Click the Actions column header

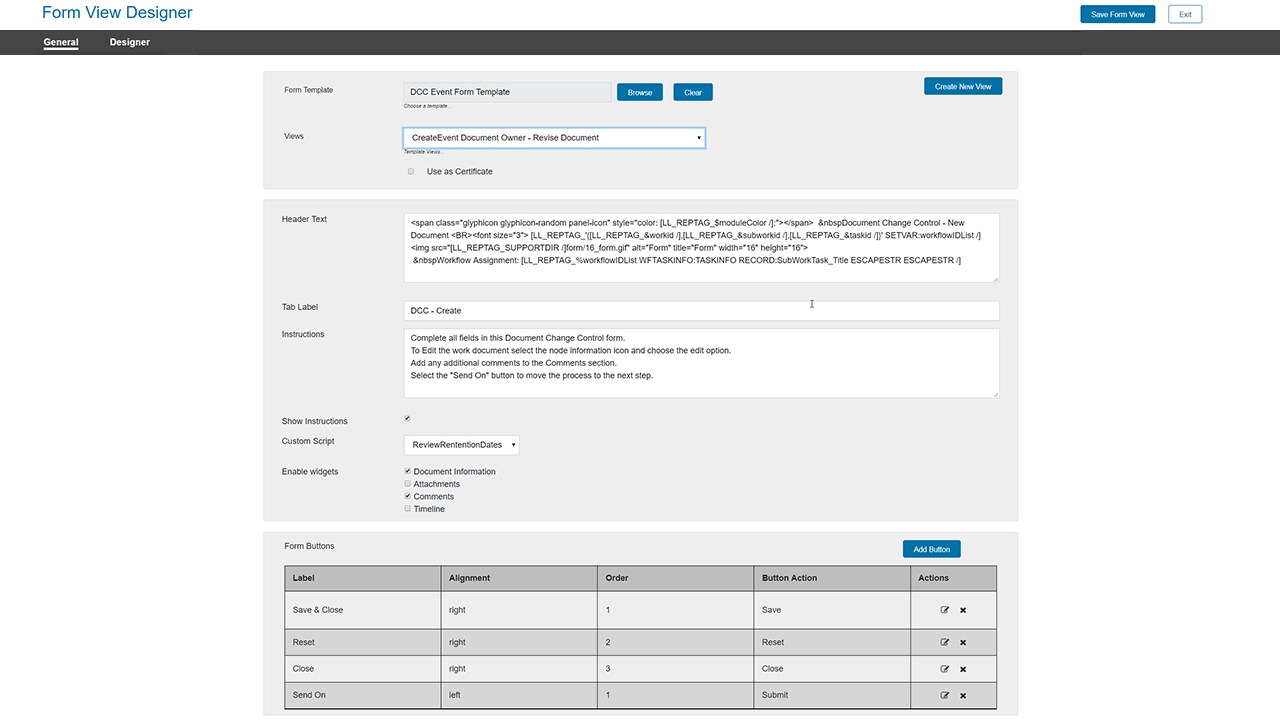click(x=954, y=578)
